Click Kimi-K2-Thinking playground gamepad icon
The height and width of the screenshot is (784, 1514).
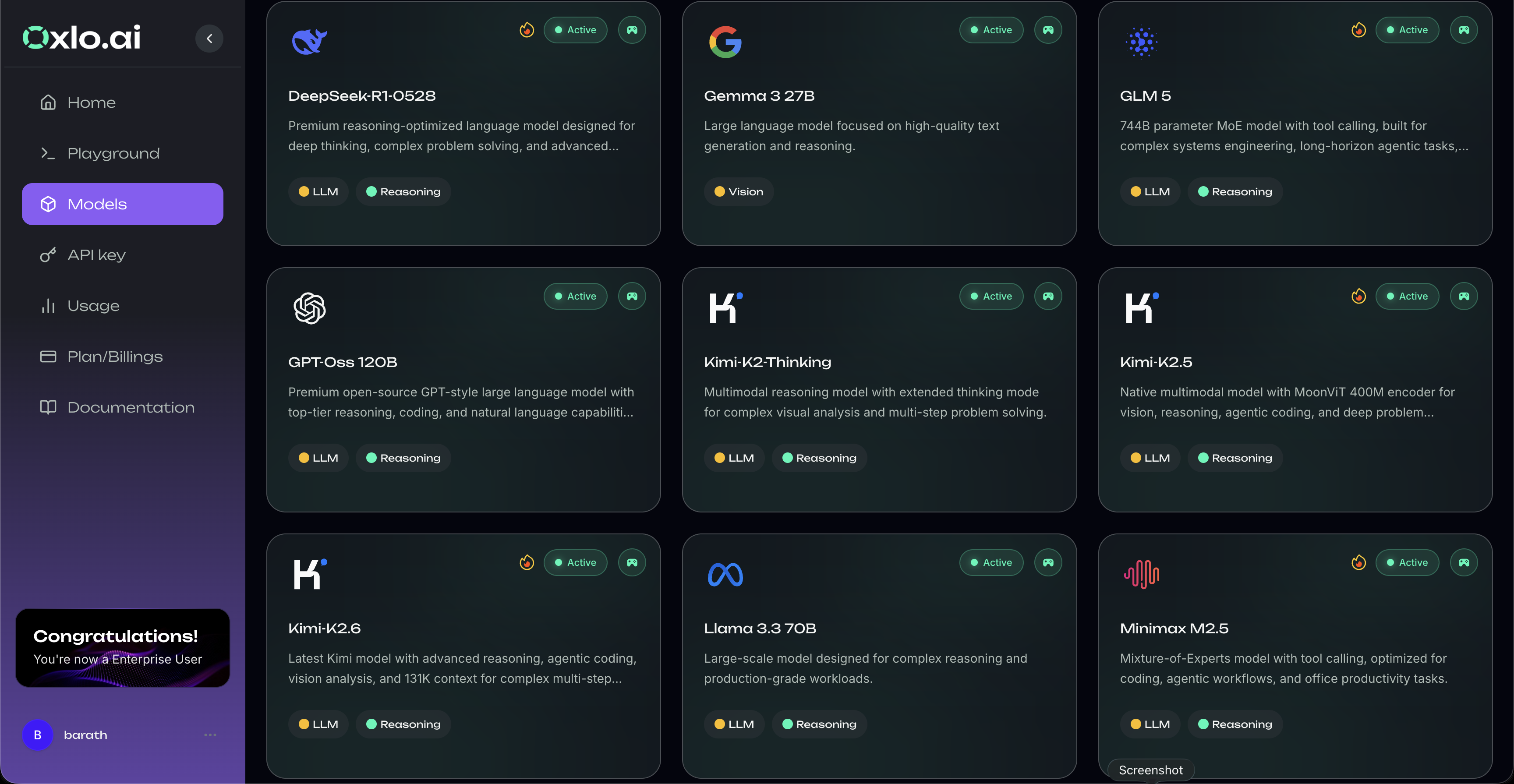[1048, 296]
